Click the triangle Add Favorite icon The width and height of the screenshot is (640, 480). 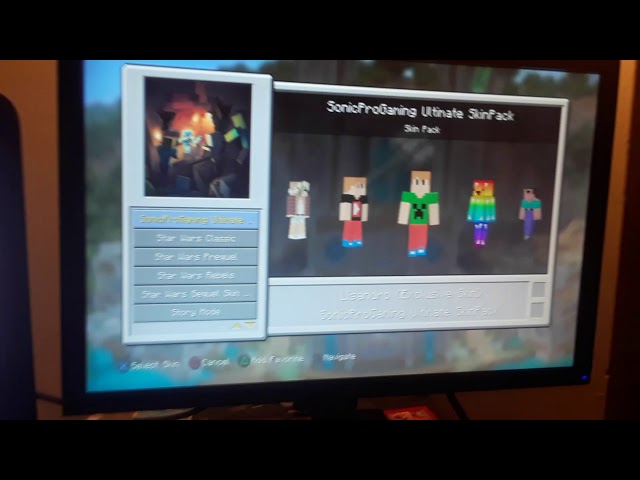[x=244, y=361]
